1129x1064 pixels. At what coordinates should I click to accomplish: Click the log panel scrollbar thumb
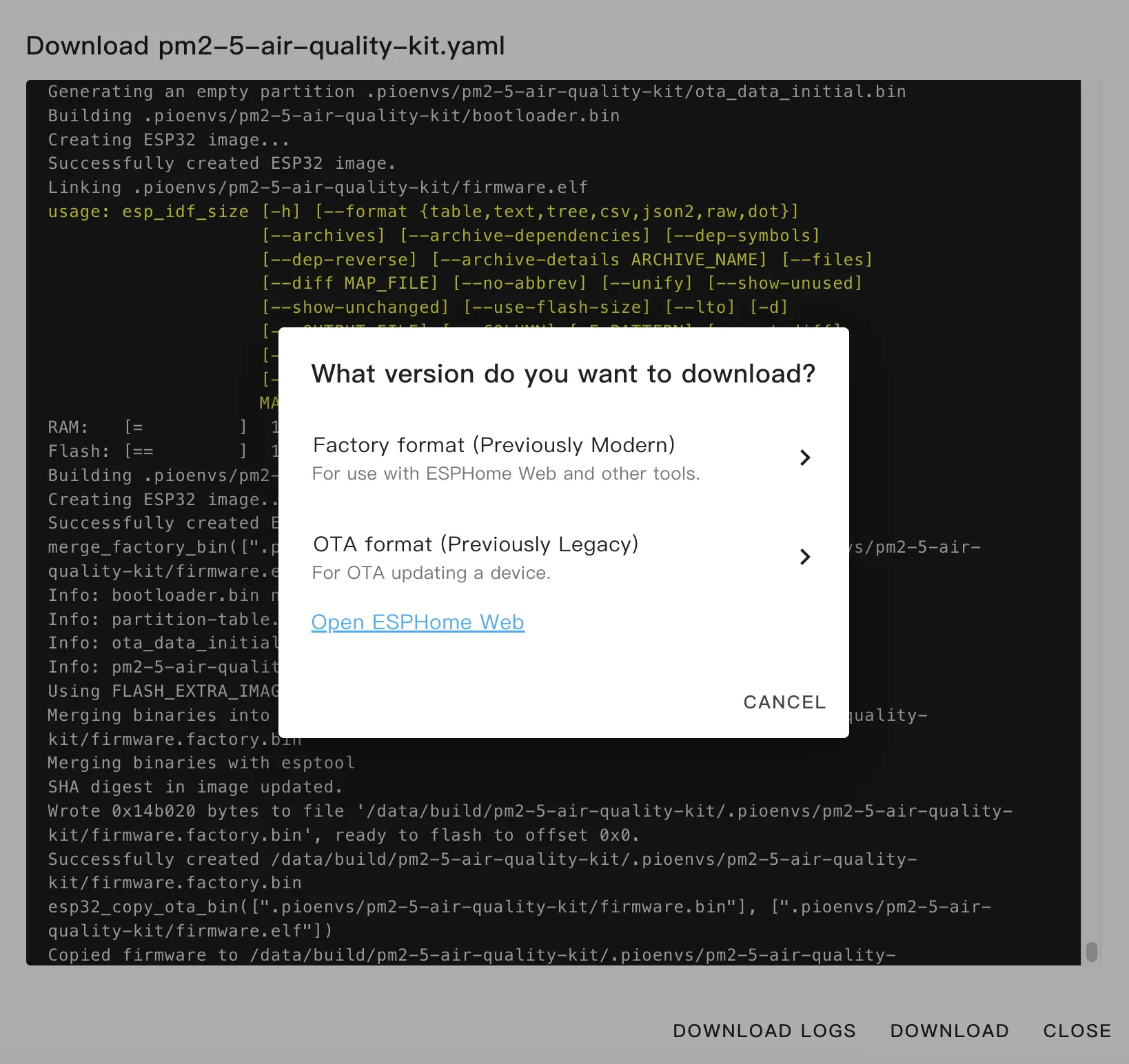(1091, 952)
